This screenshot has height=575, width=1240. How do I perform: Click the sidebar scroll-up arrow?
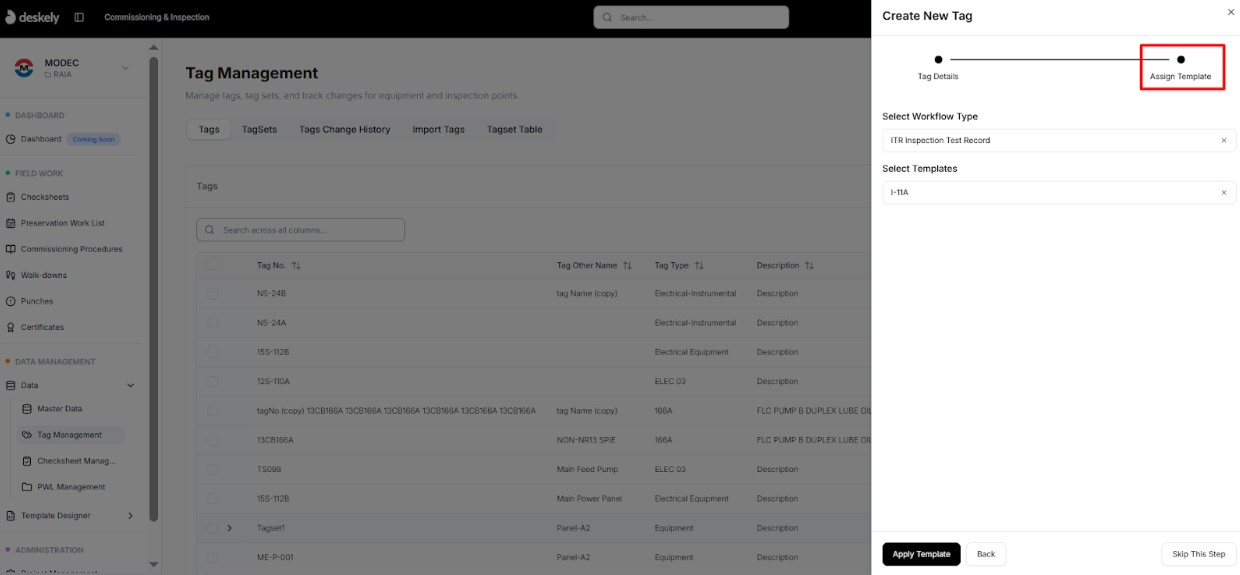point(153,46)
